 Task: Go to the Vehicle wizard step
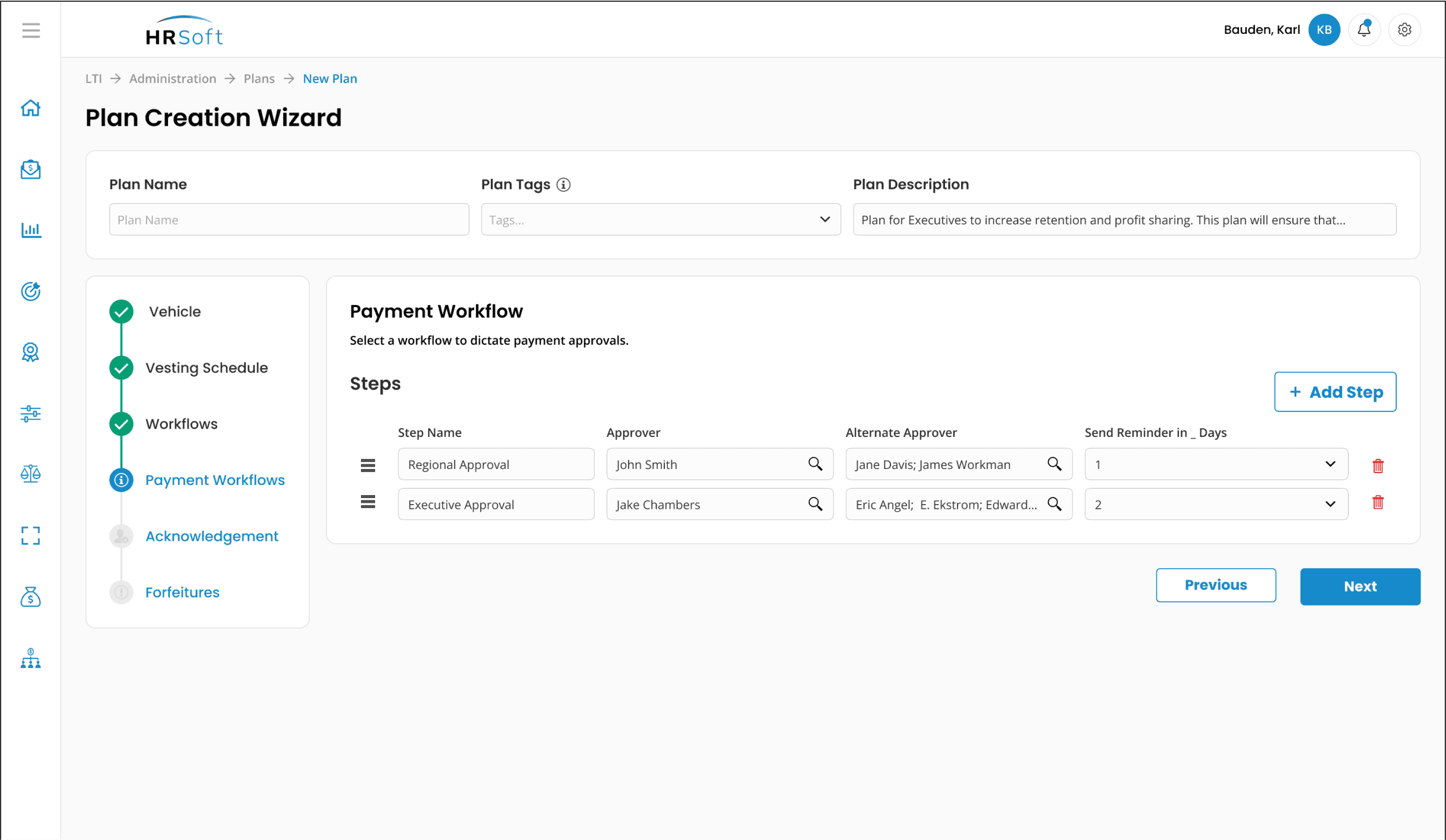tap(175, 312)
